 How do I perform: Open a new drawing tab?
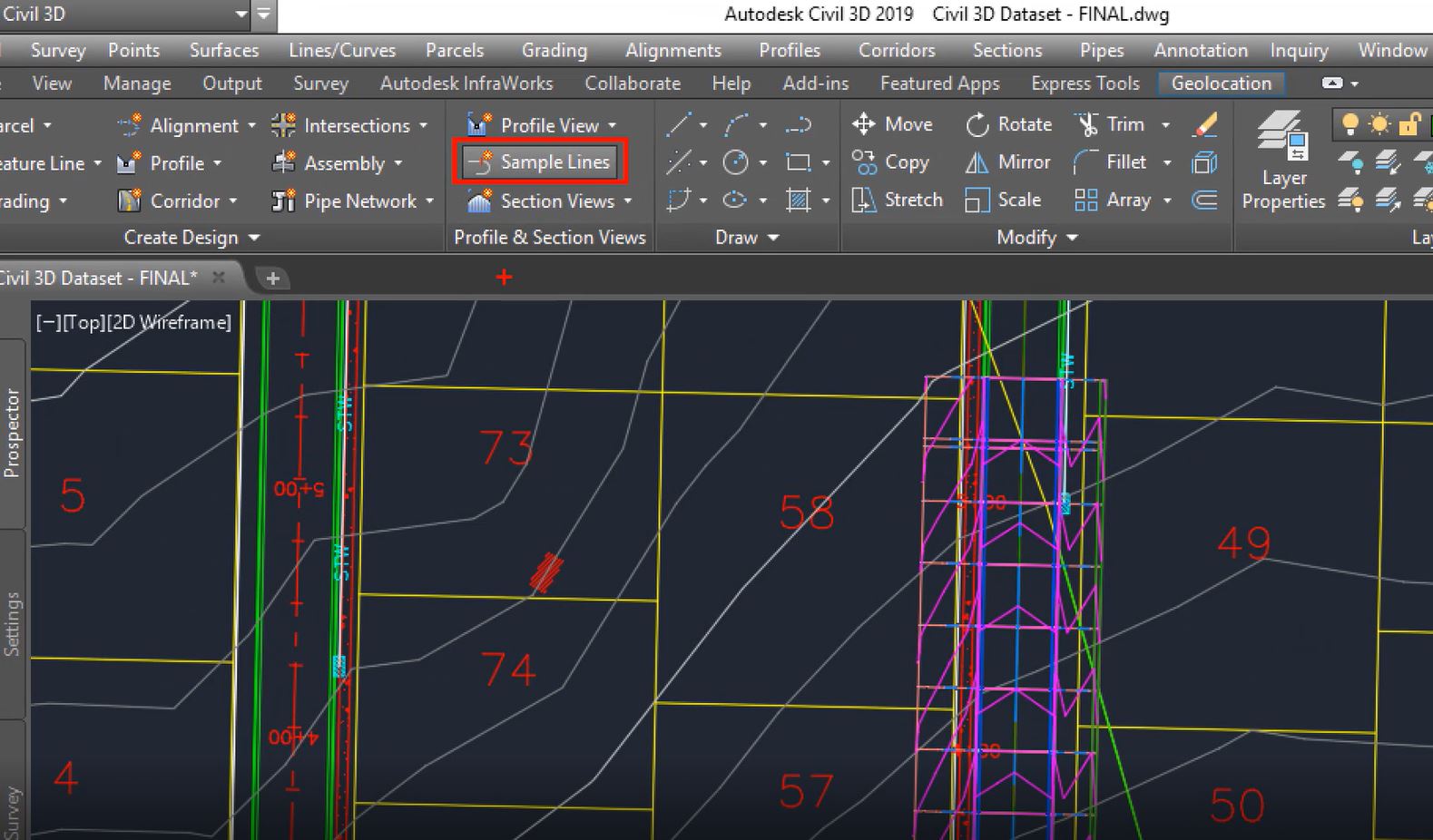(272, 278)
